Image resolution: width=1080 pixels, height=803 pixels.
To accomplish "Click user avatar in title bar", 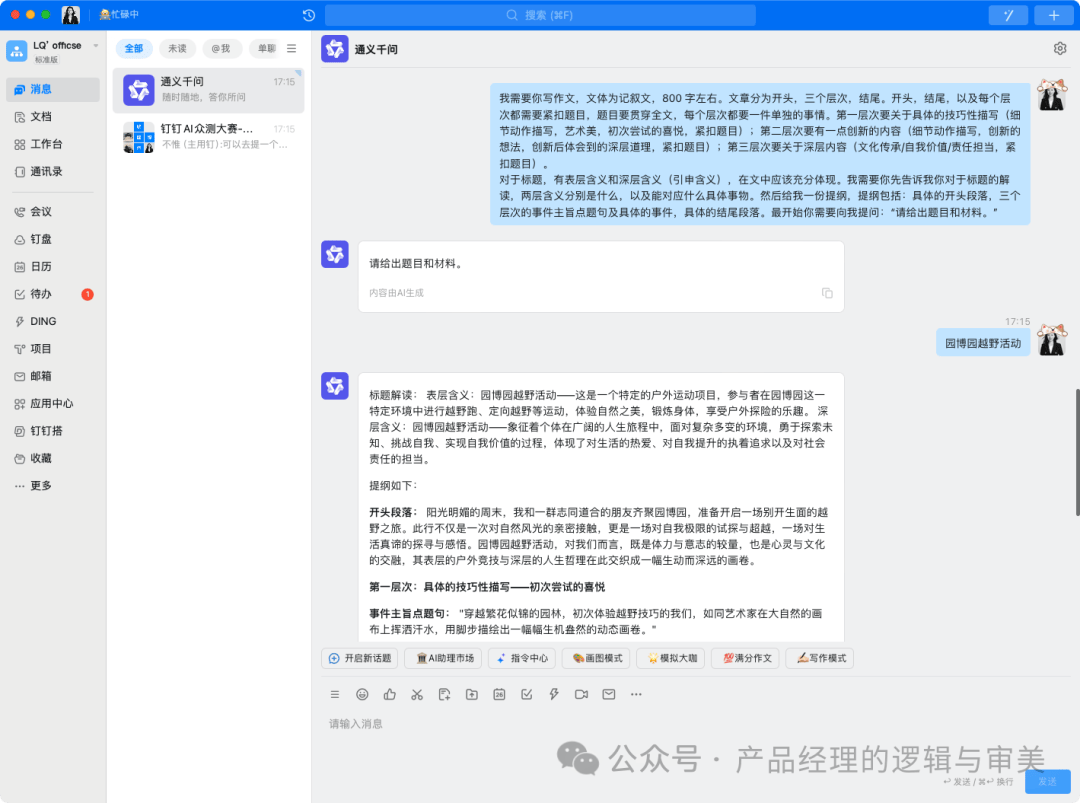I will tap(71, 14).
